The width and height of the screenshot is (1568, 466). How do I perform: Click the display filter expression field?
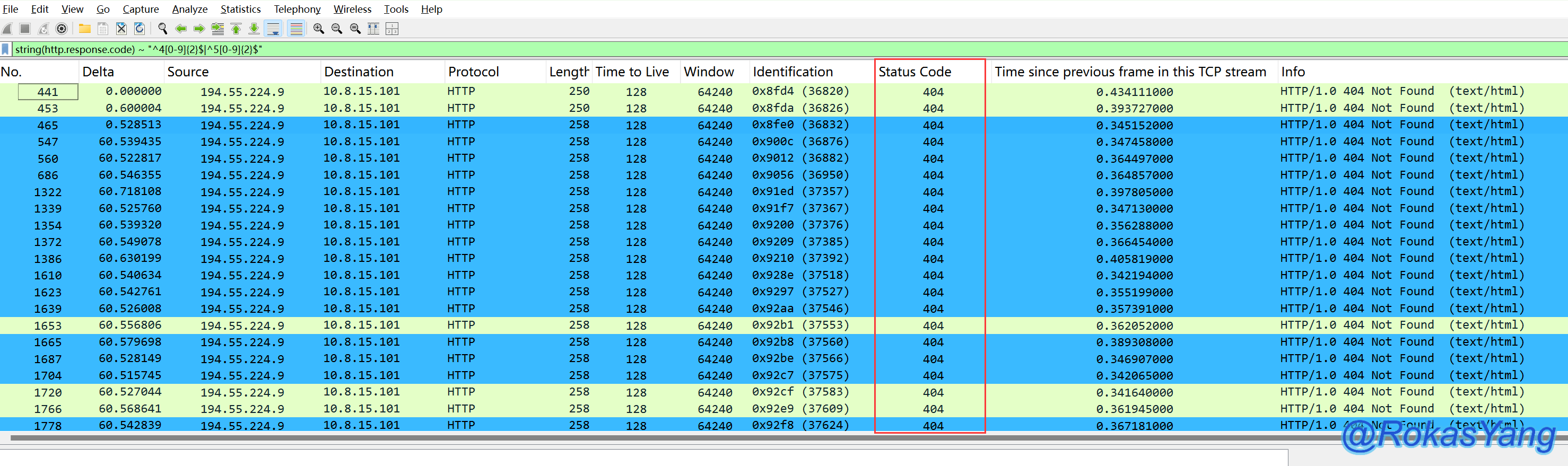tap(730, 49)
